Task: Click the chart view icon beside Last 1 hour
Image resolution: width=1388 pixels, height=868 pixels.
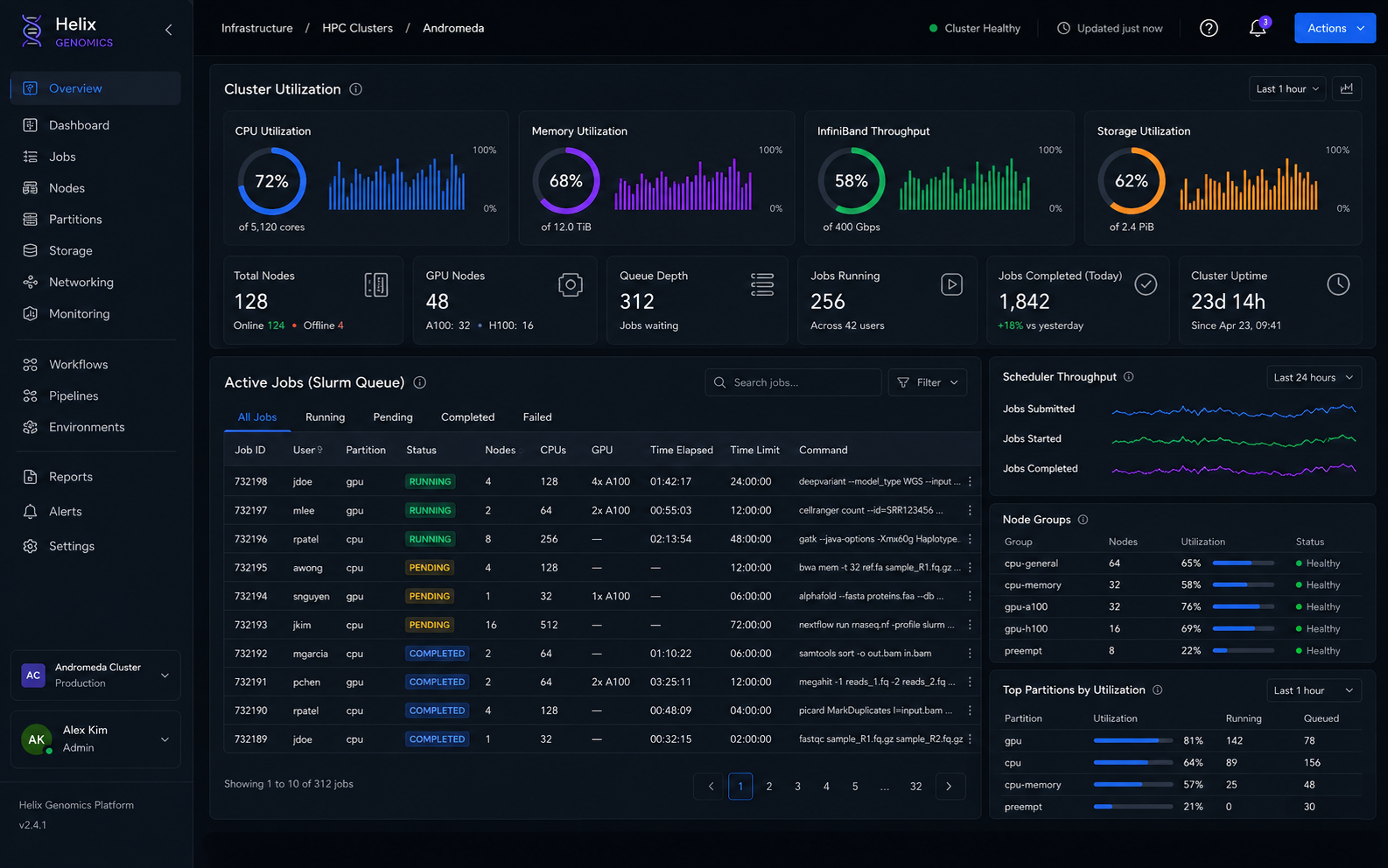Action: 1347,88
